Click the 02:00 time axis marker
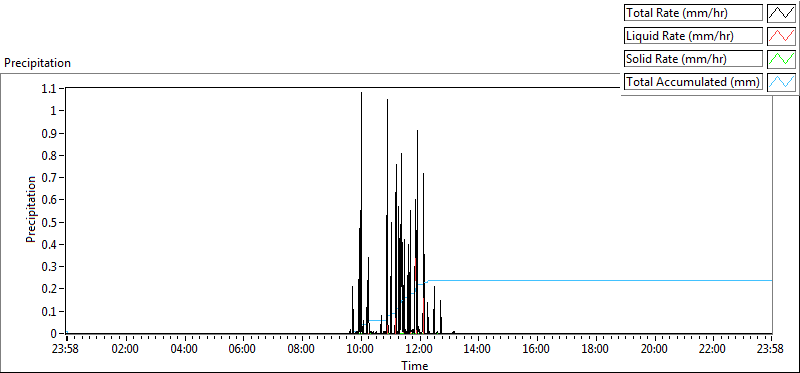 126,350
